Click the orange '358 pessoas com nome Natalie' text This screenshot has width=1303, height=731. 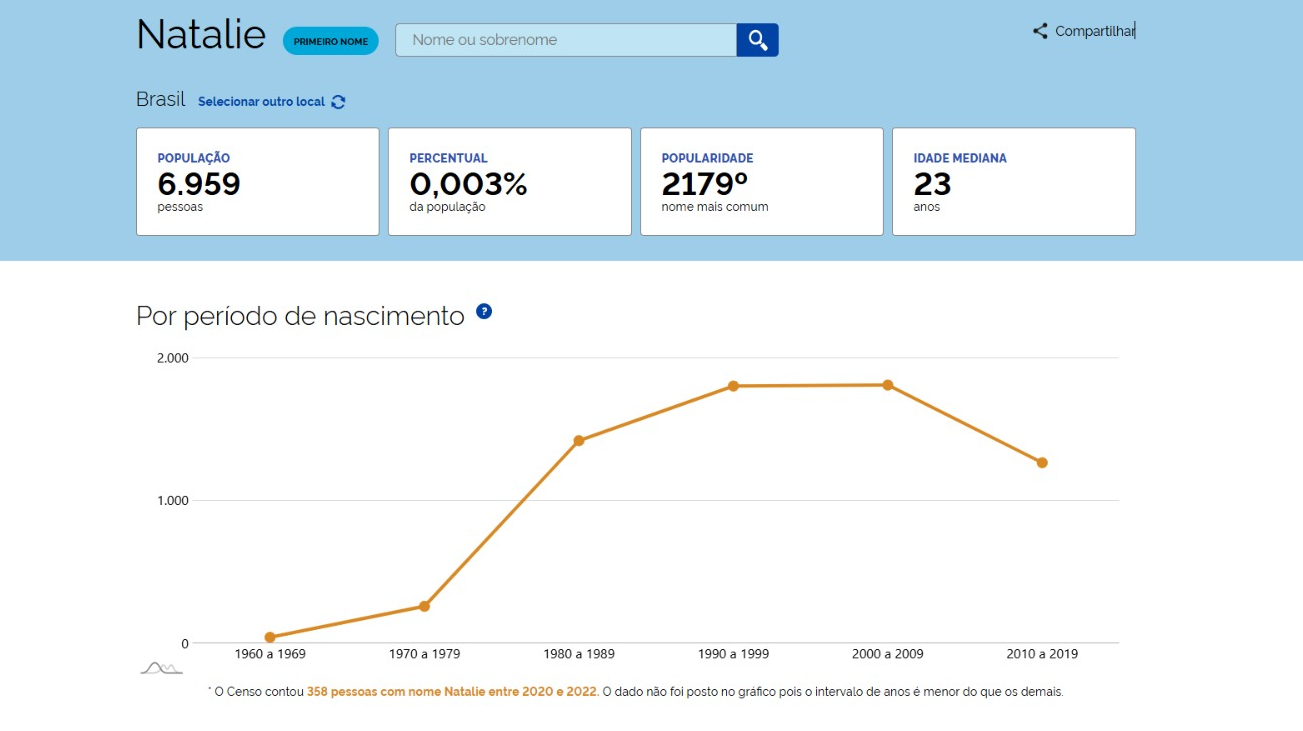[x=452, y=691]
